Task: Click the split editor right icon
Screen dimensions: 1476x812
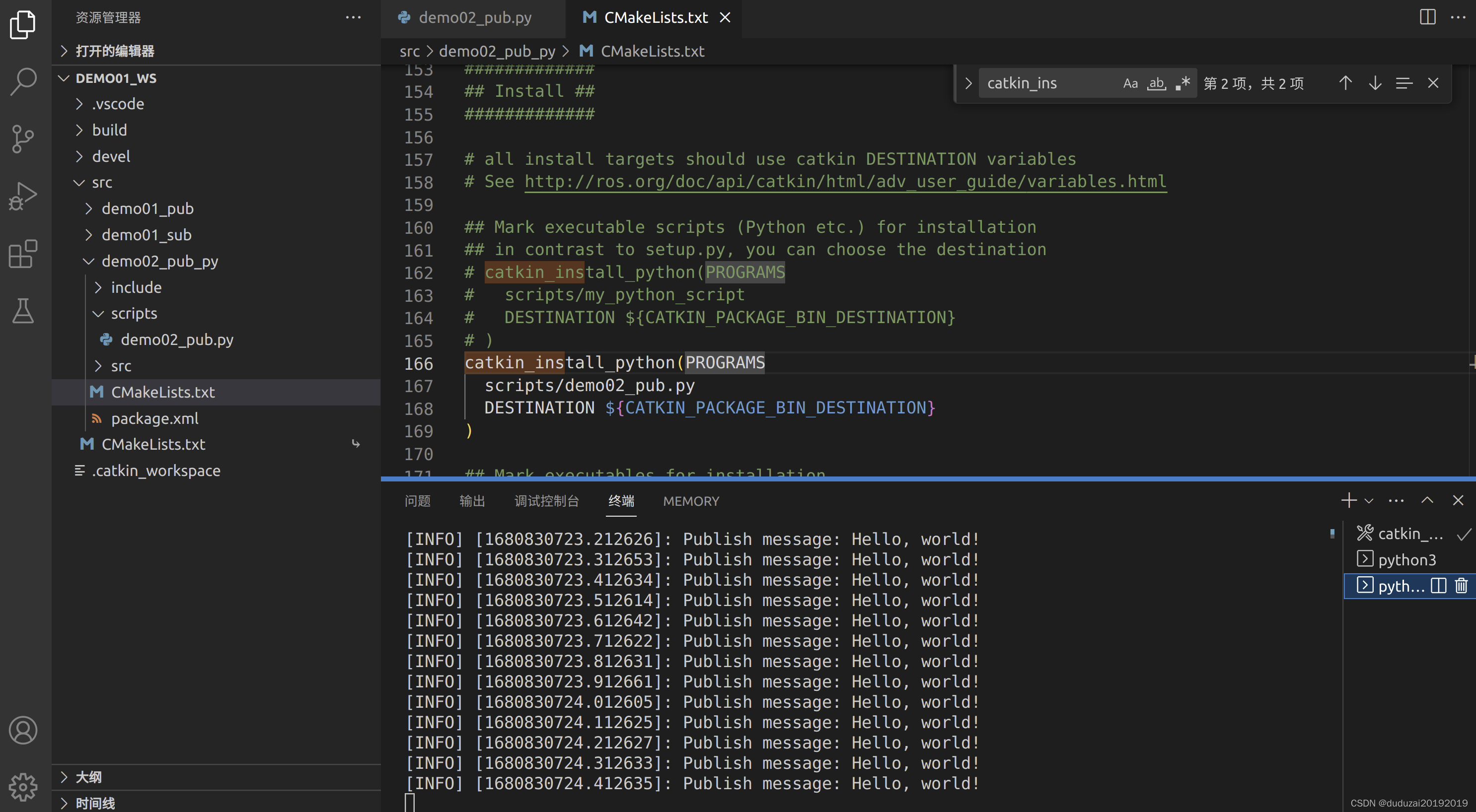Action: tap(1427, 17)
